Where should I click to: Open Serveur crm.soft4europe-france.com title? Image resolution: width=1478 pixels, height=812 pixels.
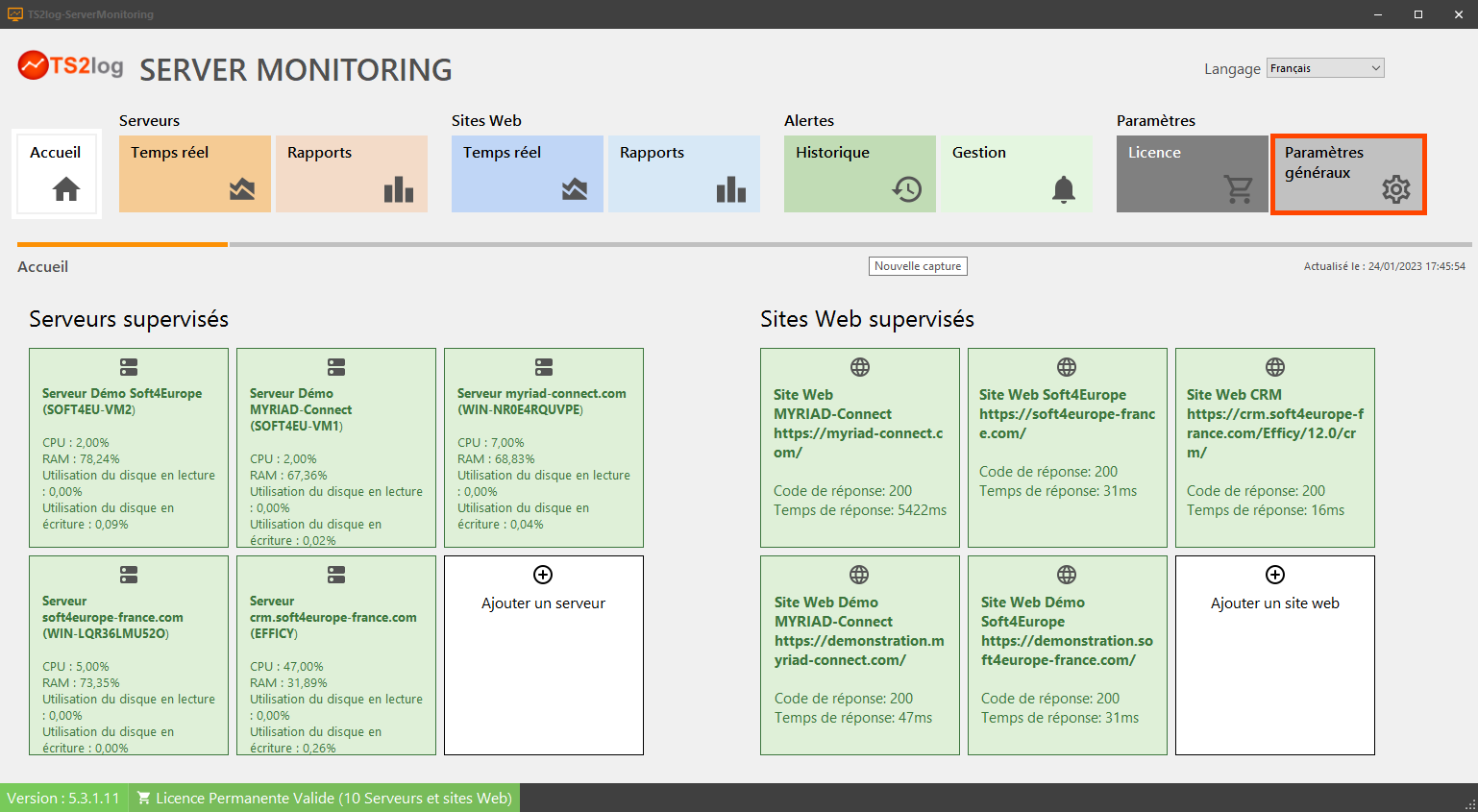[333, 617]
